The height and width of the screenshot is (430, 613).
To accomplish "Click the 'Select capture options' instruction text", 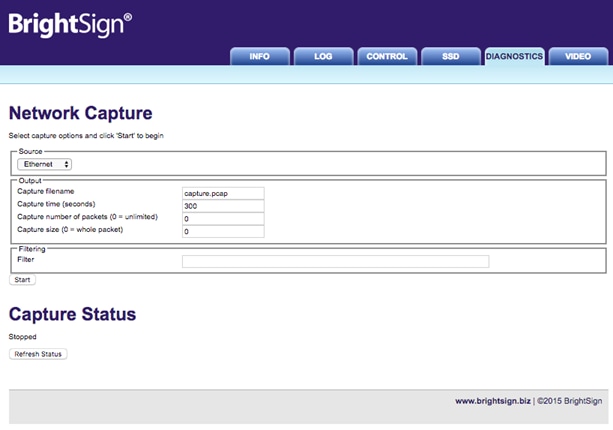I will click(86, 136).
